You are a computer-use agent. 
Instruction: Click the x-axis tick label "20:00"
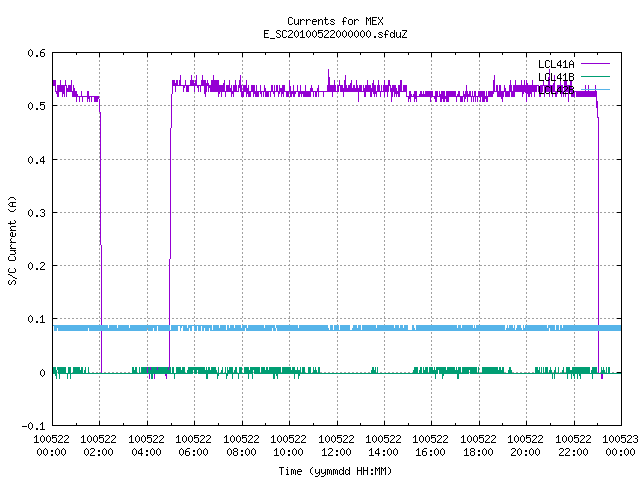[525, 452]
